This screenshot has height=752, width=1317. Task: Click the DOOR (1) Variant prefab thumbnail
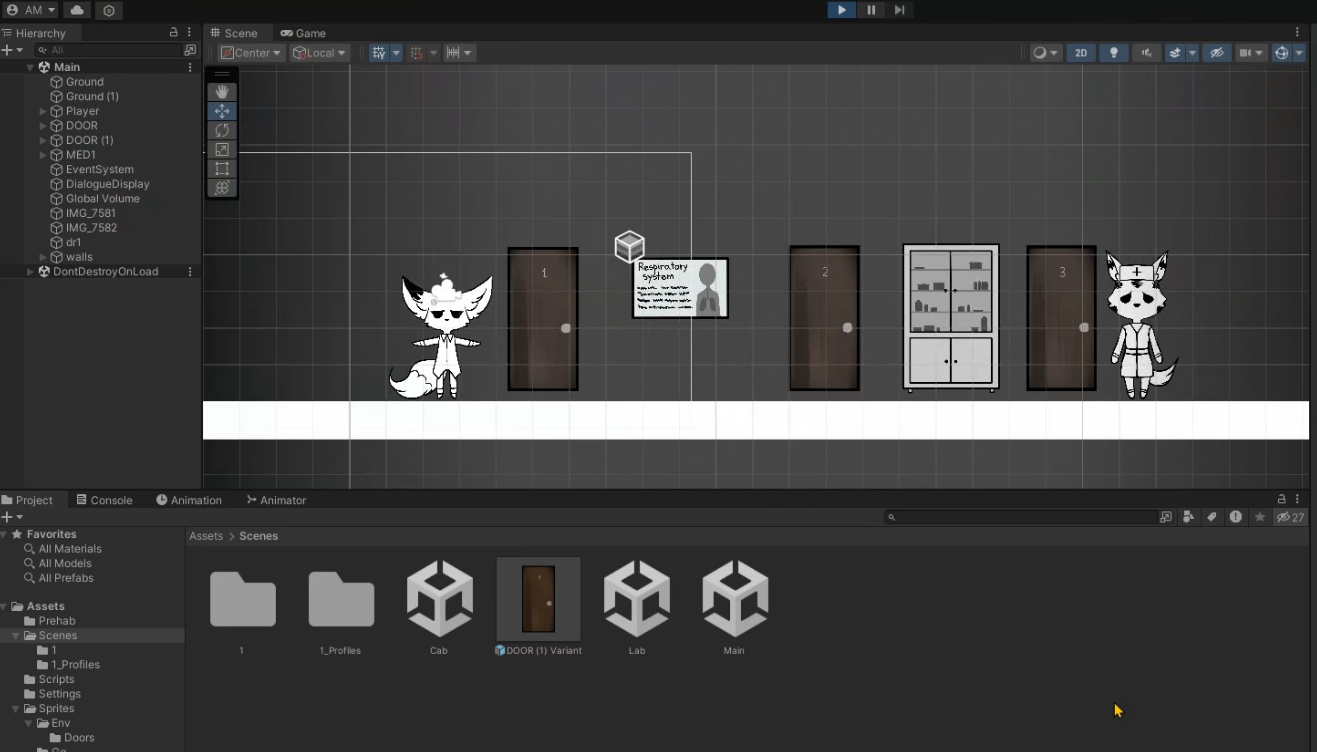(538, 599)
